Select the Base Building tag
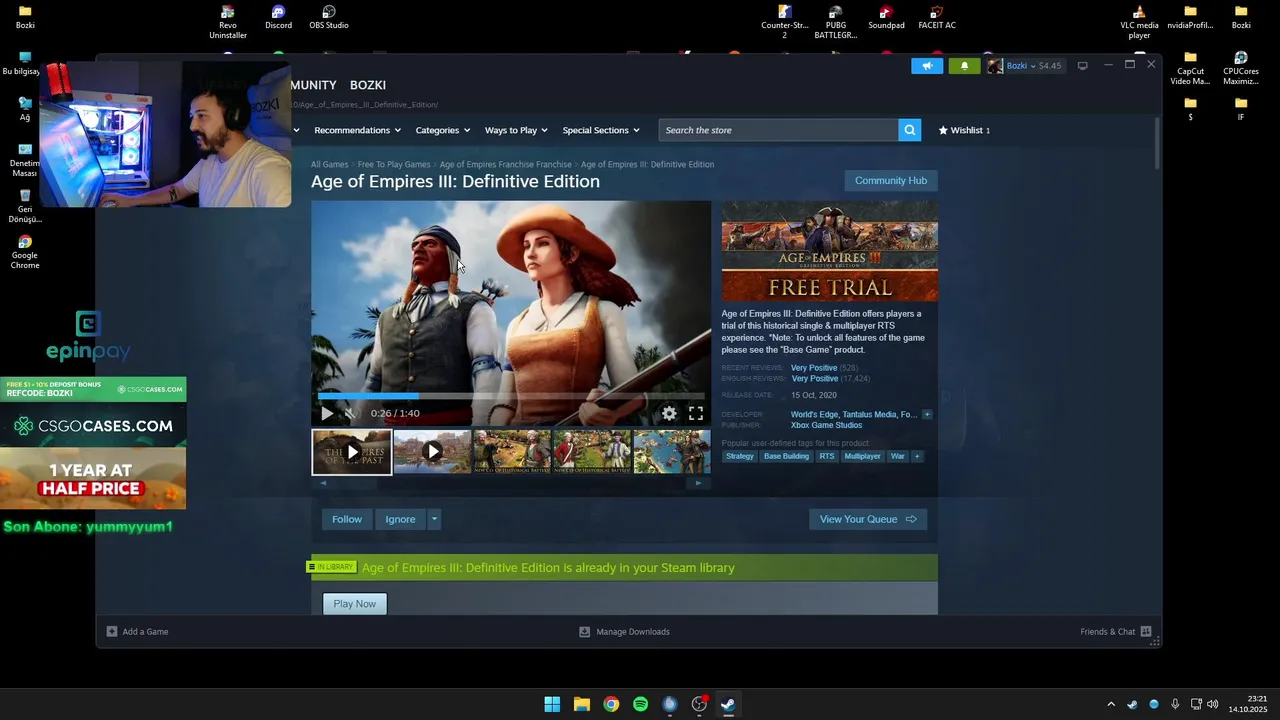The image size is (1280, 720). coord(786,456)
